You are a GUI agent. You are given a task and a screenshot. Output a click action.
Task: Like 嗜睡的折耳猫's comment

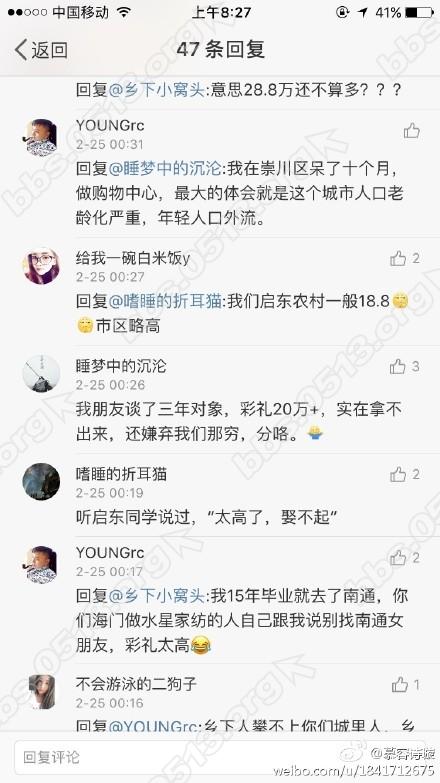(398, 474)
